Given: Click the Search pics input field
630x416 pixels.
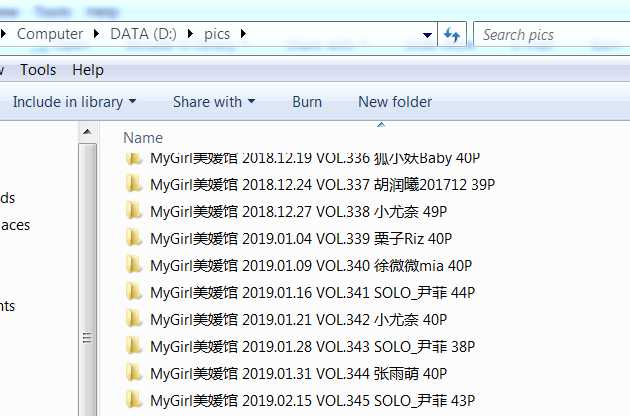Looking at the screenshot, I should pyautogui.click(x=552, y=35).
